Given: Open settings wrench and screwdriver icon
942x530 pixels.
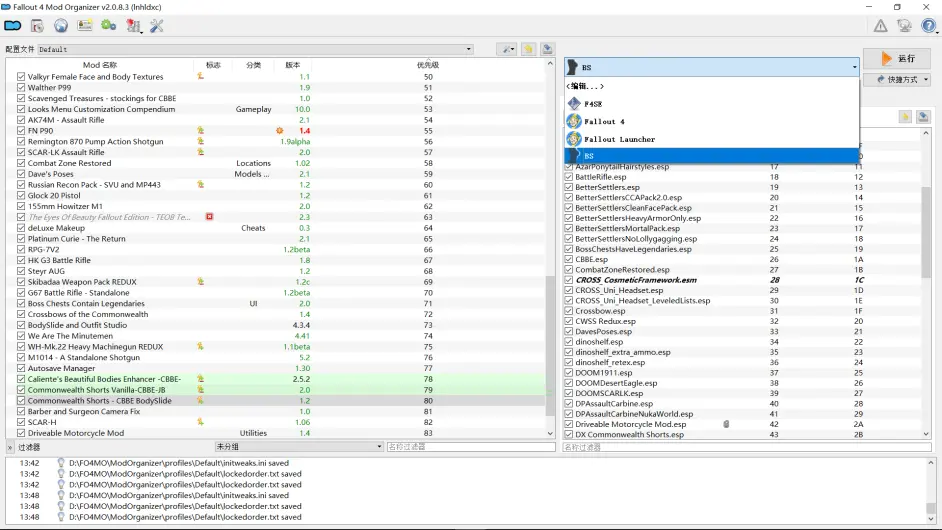Looking at the screenshot, I should pyautogui.click(x=157, y=26).
